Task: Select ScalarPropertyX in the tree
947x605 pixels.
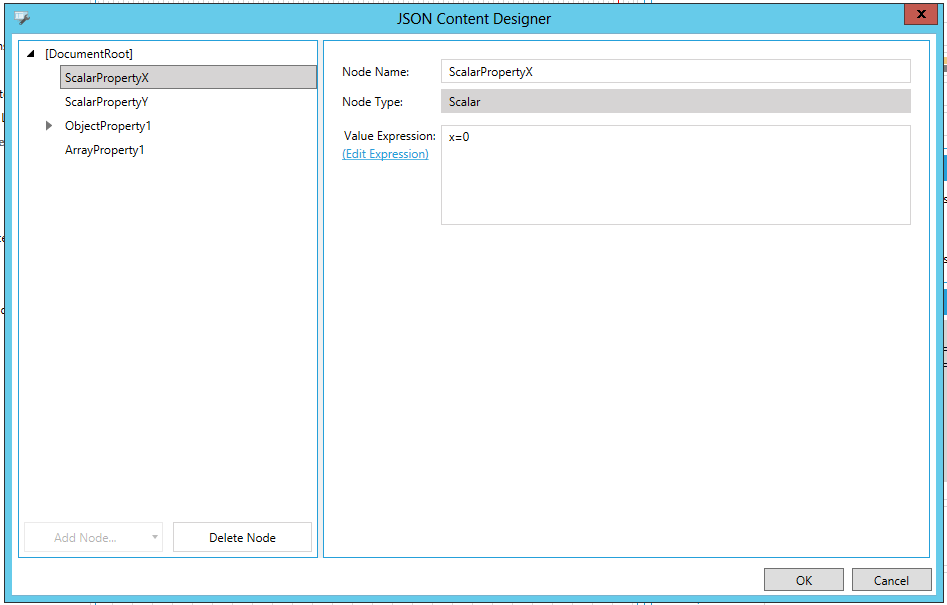Action: tap(107, 78)
